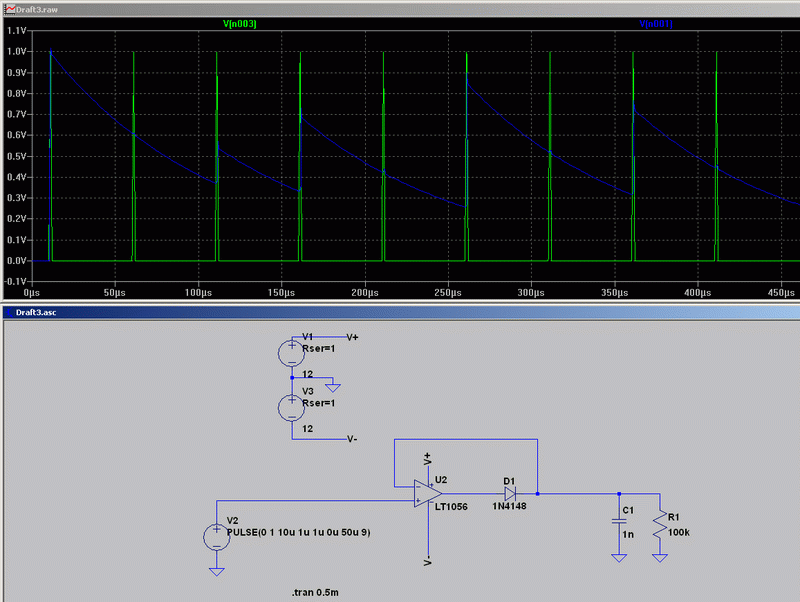Click the Draft3.raw waveform window title bar

[400, 9]
